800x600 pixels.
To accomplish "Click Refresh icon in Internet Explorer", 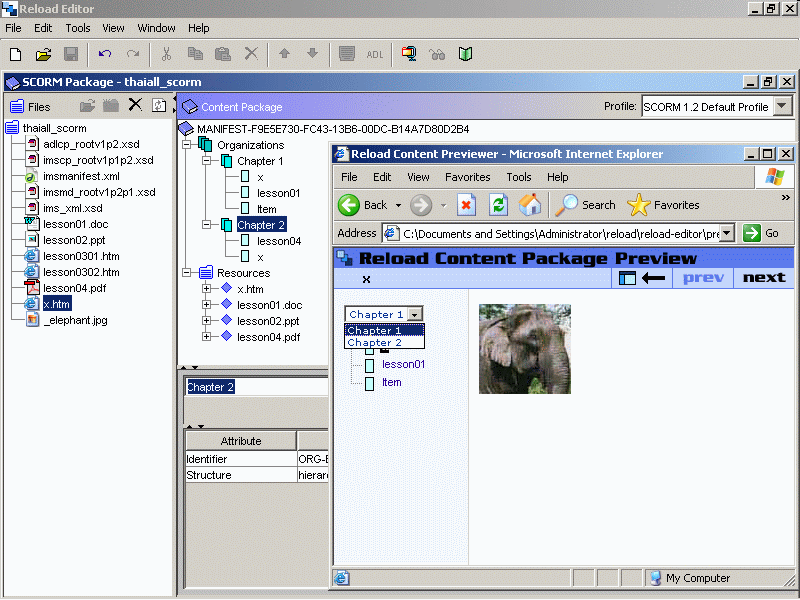I will click(497, 205).
